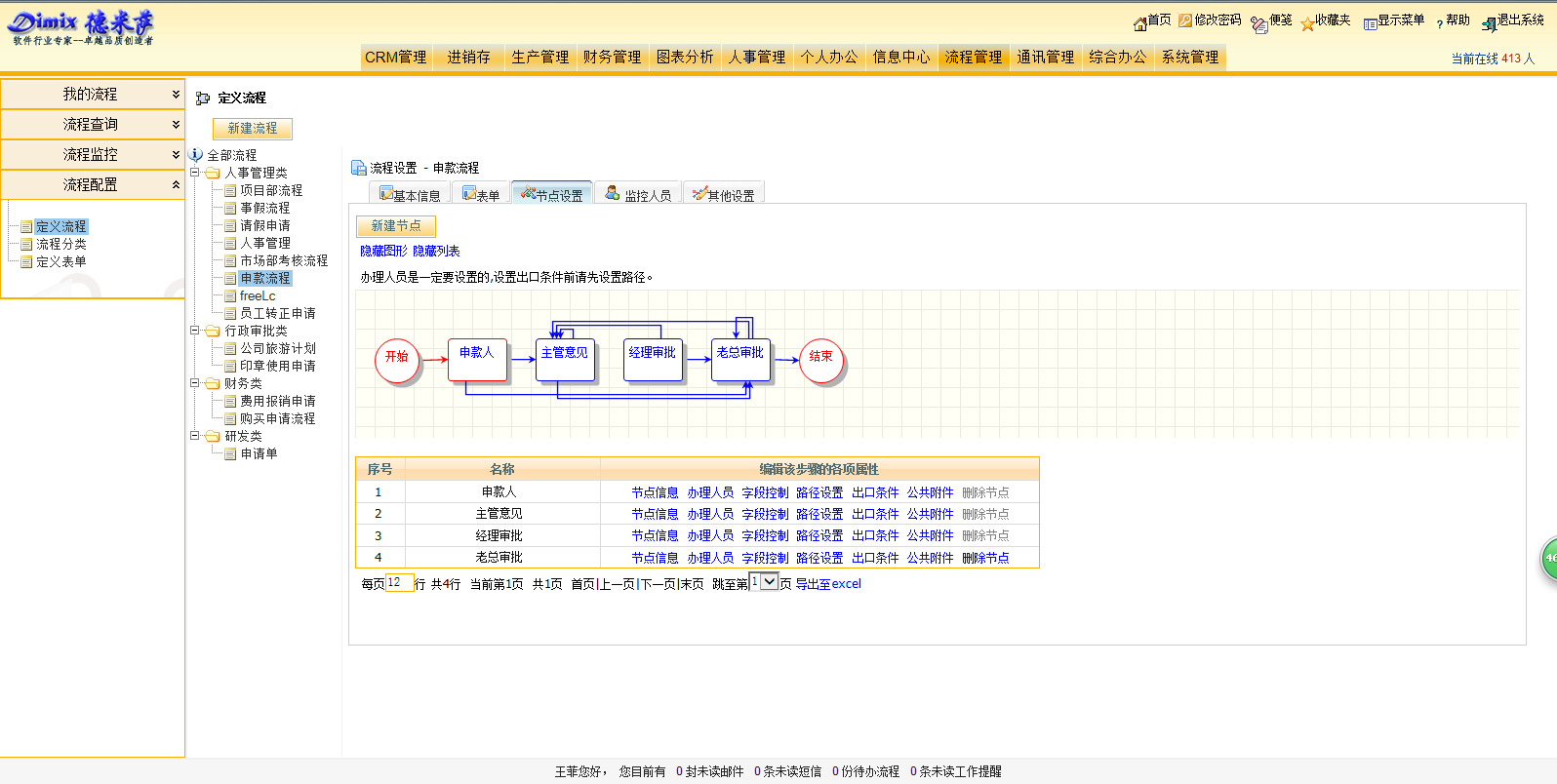Click 下一页 pagination link

point(659,584)
